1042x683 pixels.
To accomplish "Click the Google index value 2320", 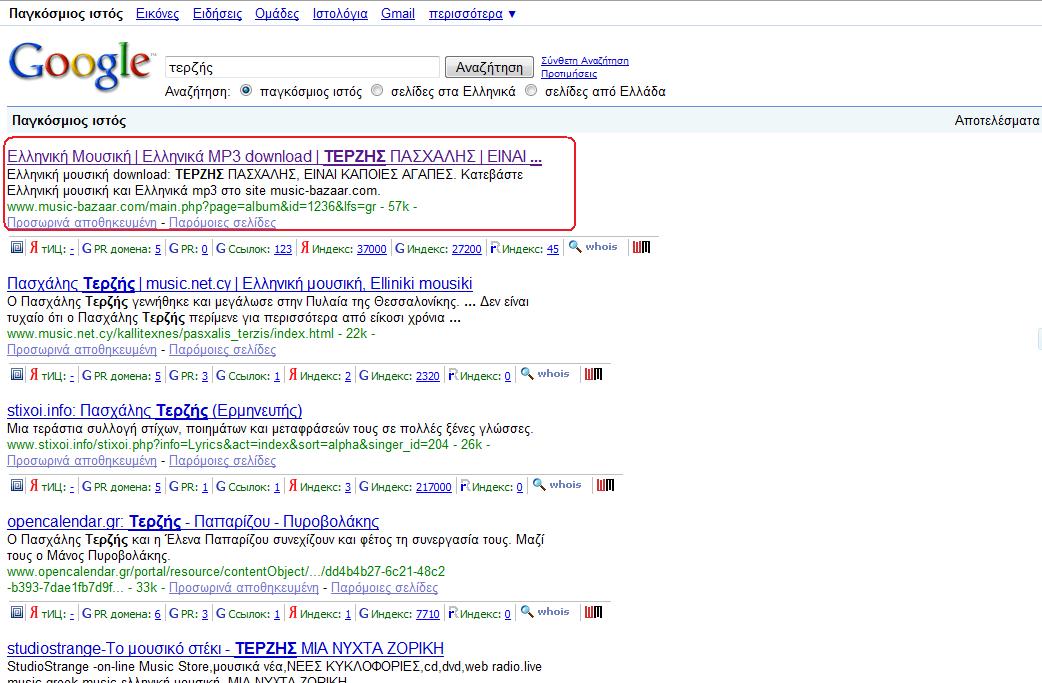I will point(428,376).
